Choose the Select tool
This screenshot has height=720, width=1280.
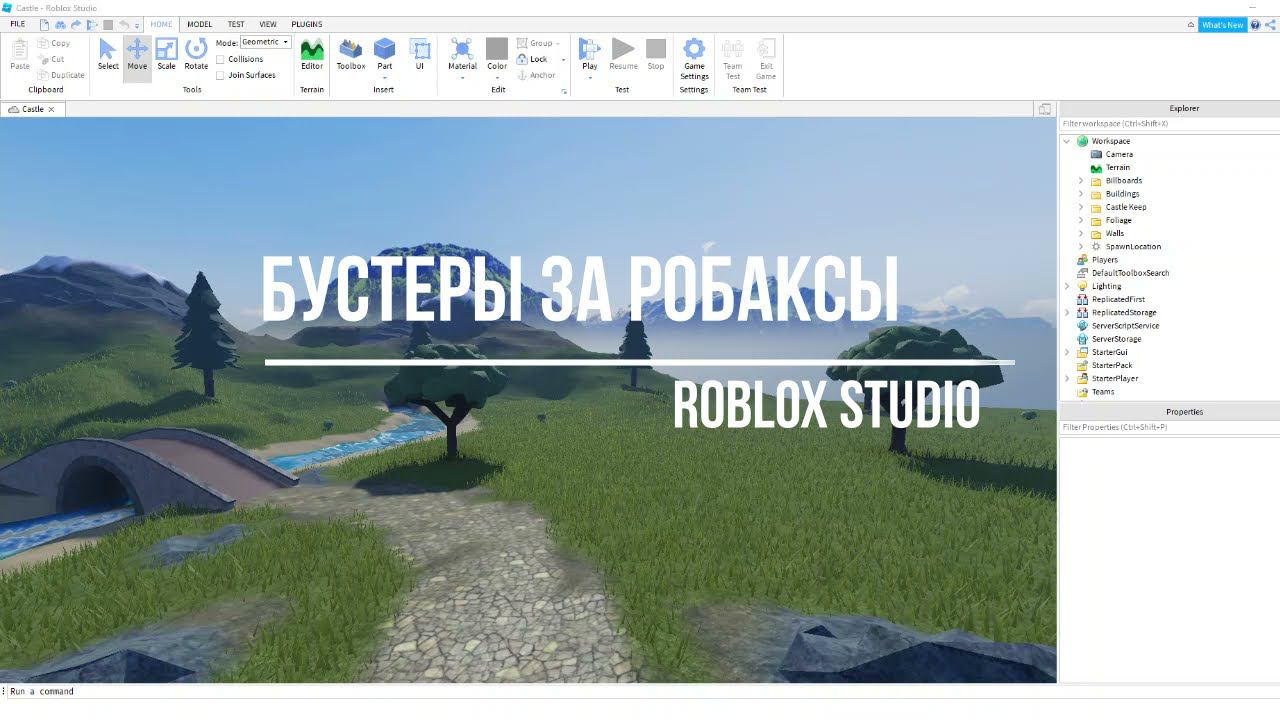(108, 54)
